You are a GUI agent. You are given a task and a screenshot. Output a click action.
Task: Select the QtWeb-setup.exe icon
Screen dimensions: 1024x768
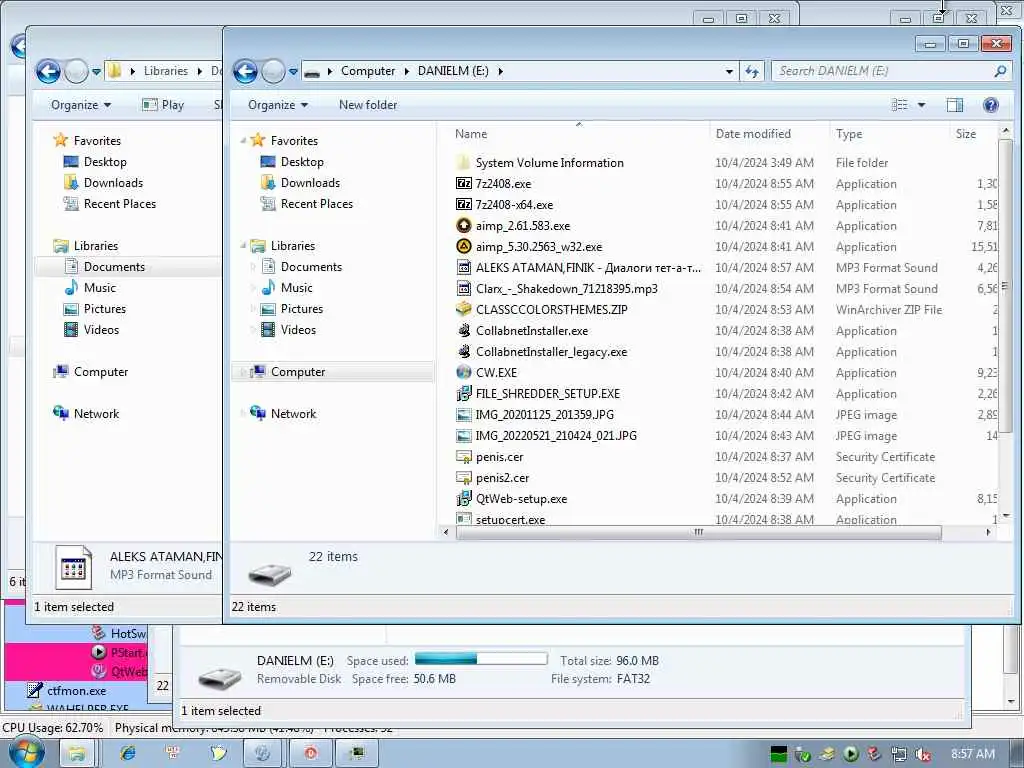pos(464,498)
